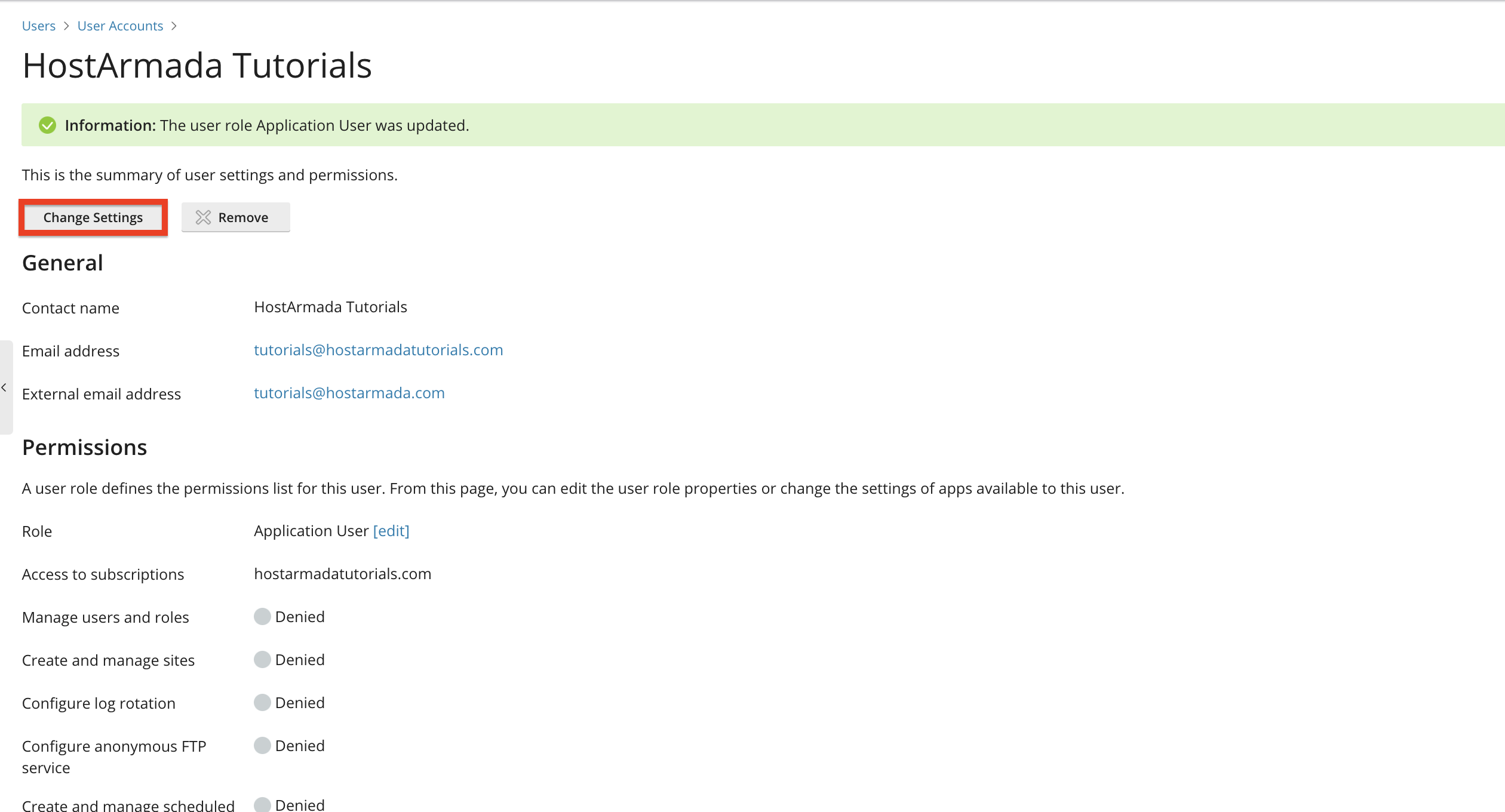Image resolution: width=1505 pixels, height=812 pixels.
Task: Click Denied indicator for Manage users and roles
Action: pos(262,617)
